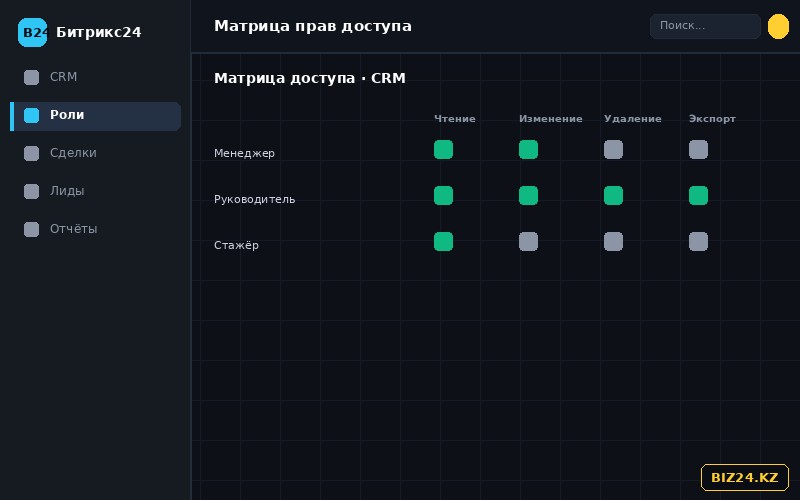Screen dimensions: 800x500
Task: Disable Изменение permission for Руководитель
Action: pyautogui.click(x=528, y=195)
